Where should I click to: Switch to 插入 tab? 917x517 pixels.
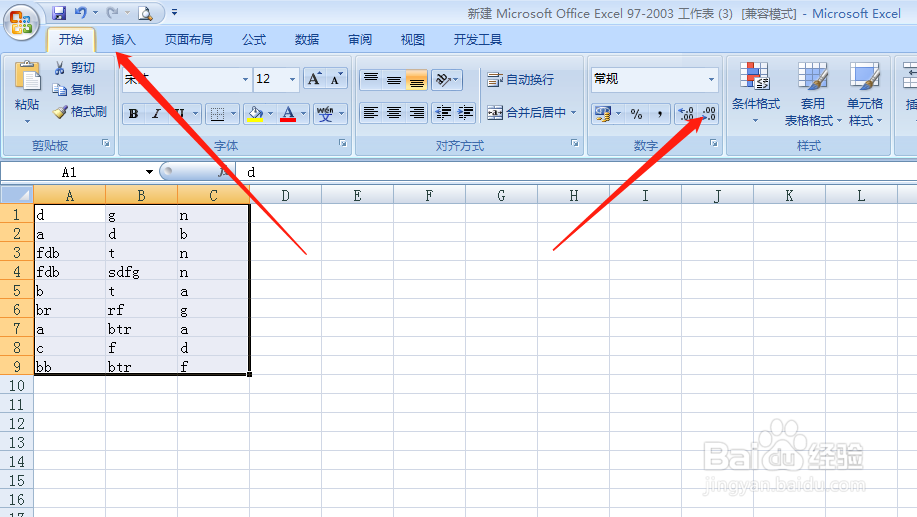(123, 40)
